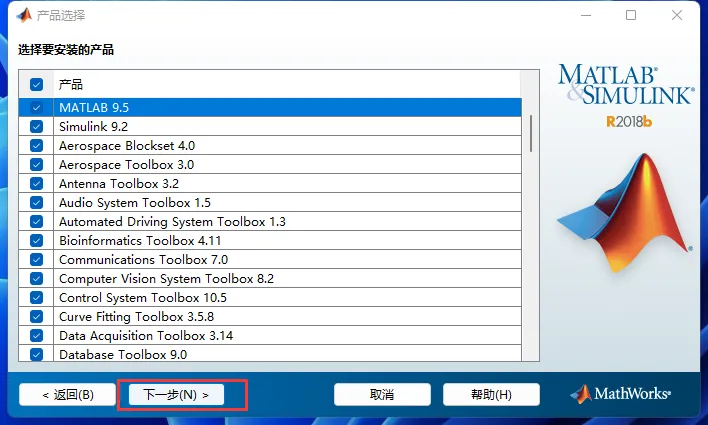Select the Communications Toolbox 7.0 row text
Screen dimensions: 708x425
coord(144,259)
